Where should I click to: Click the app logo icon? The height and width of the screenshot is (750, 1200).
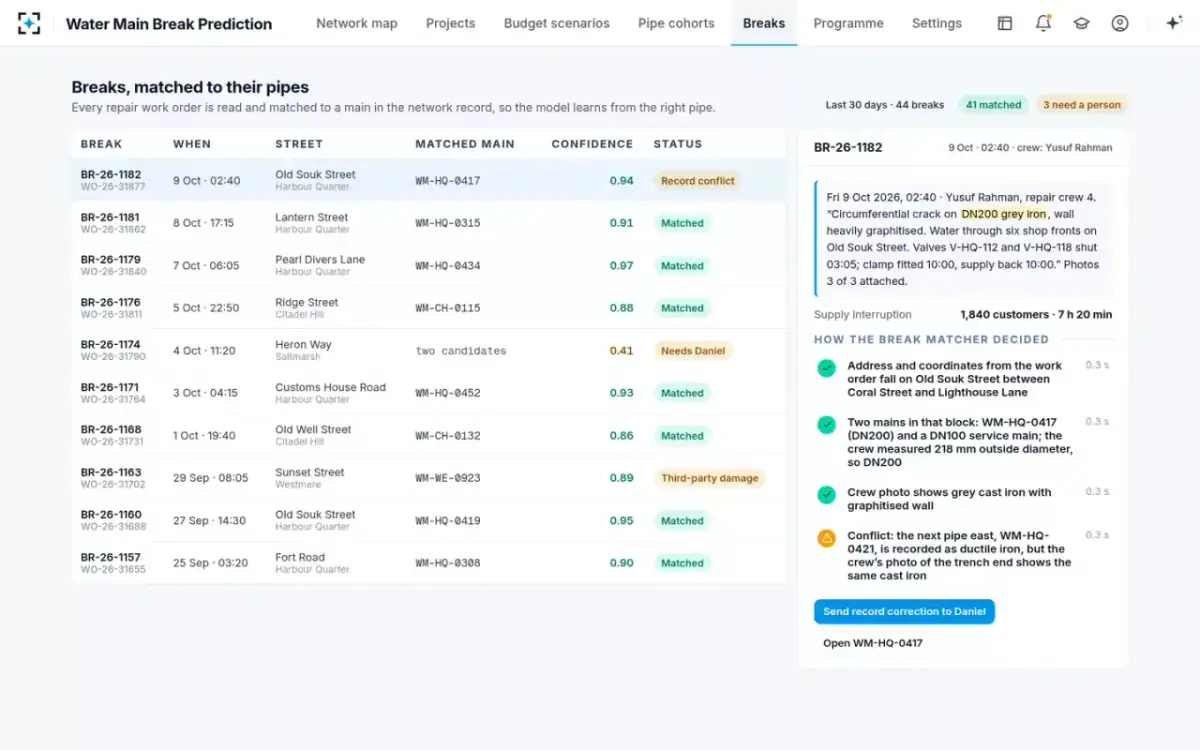click(29, 23)
